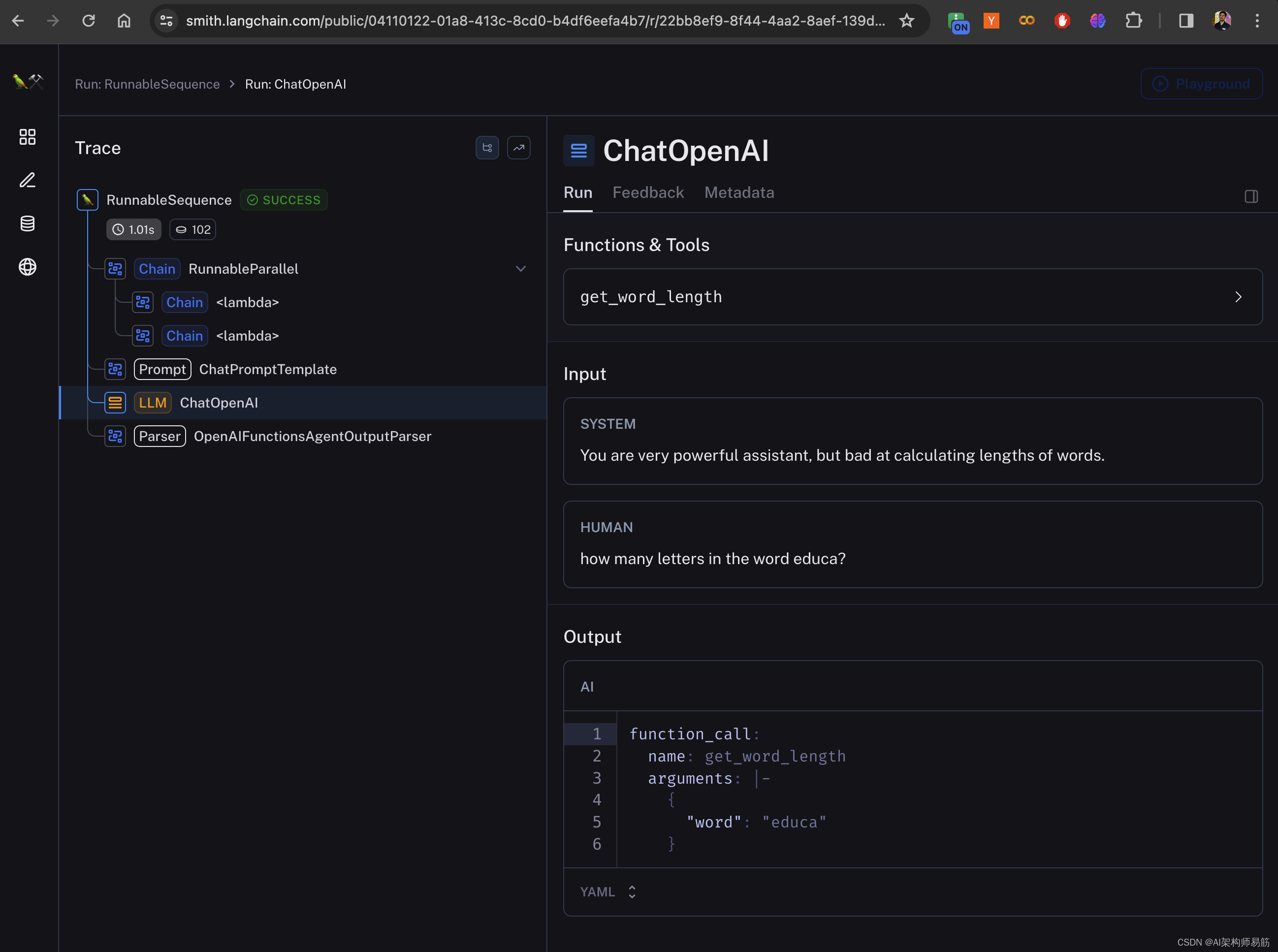Open site information icon in address bar
The image size is (1278, 952).
[x=166, y=21]
